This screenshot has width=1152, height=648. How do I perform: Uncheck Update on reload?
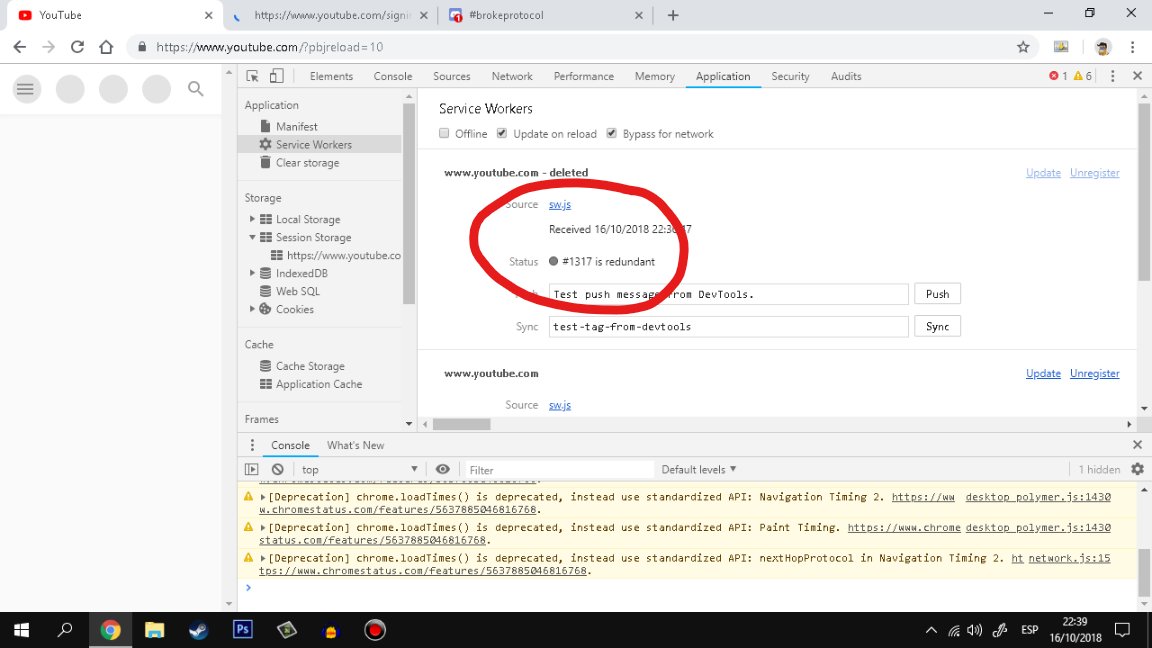coord(502,133)
